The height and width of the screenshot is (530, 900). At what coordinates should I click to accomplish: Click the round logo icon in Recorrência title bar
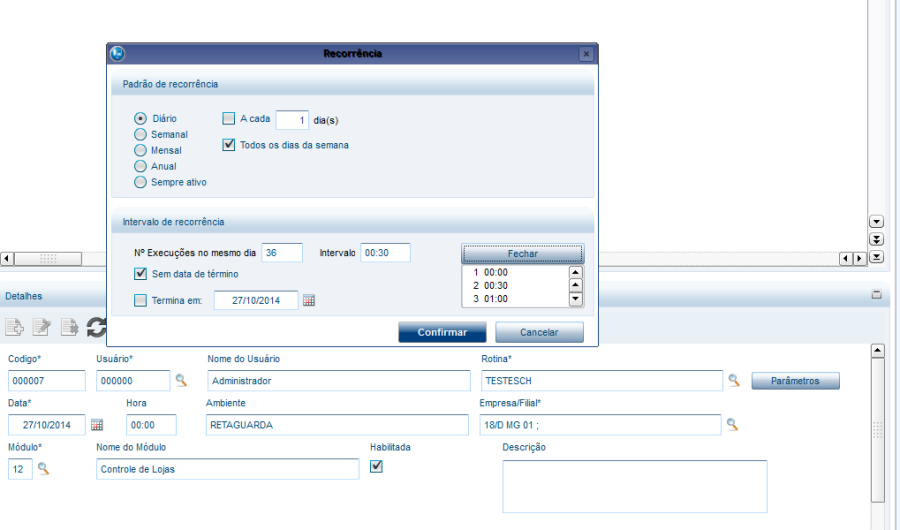point(118,53)
